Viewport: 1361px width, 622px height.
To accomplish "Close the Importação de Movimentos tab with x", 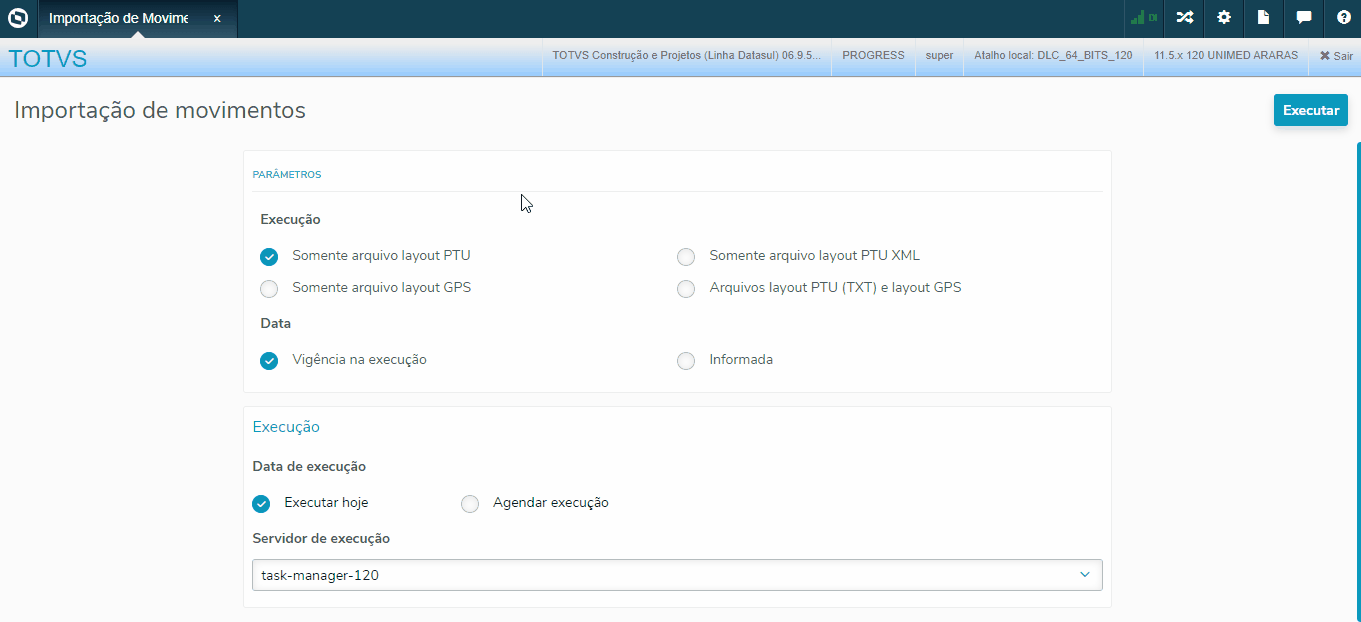I will tap(217, 18).
